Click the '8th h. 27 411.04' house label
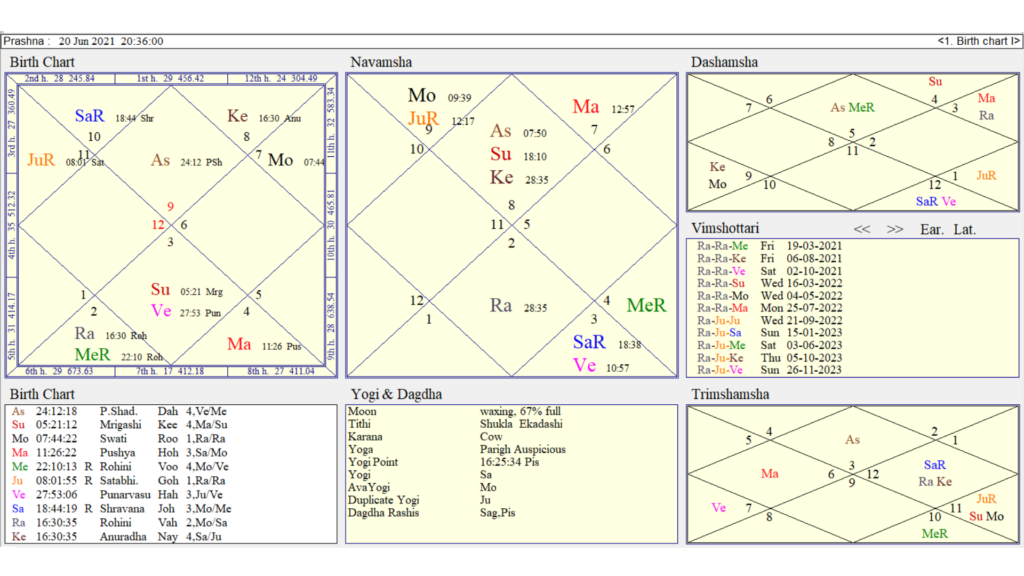 click(x=281, y=371)
